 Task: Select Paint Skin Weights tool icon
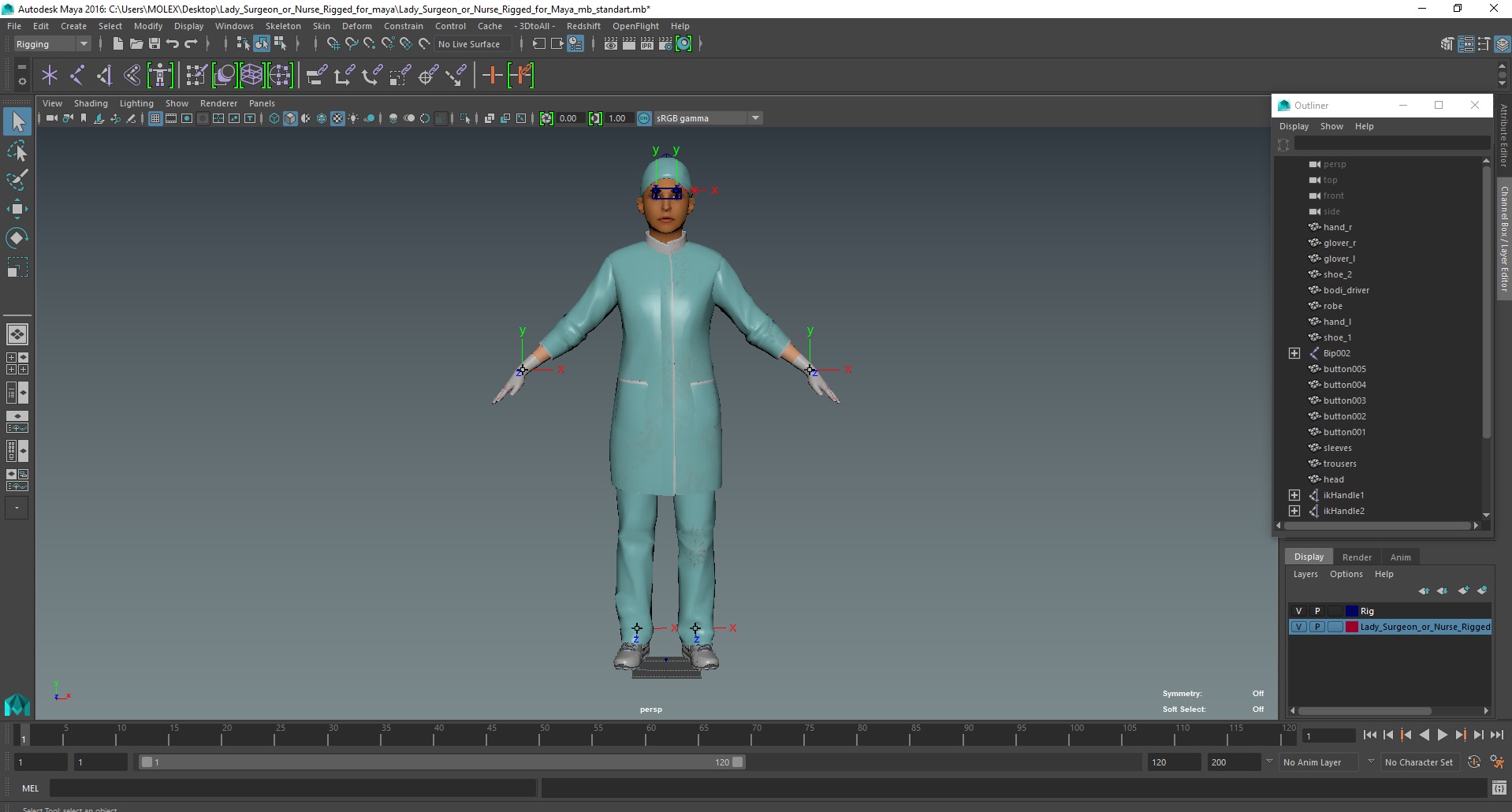[196, 76]
